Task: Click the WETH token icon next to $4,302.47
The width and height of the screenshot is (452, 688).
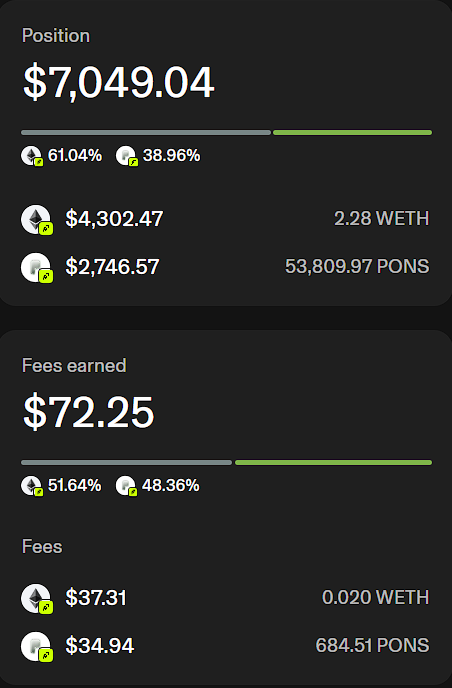Action: [37, 220]
